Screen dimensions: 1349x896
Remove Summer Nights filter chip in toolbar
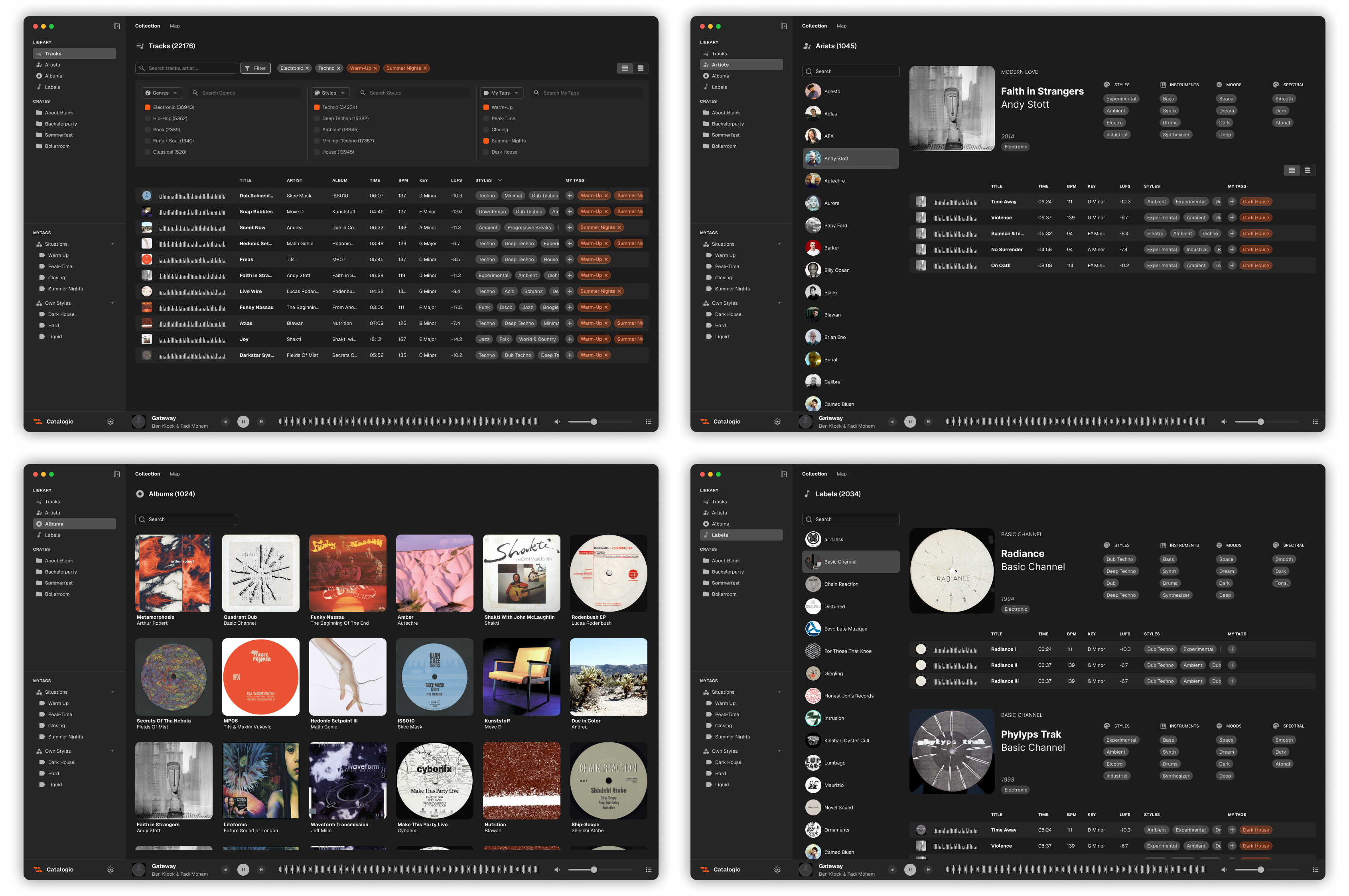tap(425, 68)
